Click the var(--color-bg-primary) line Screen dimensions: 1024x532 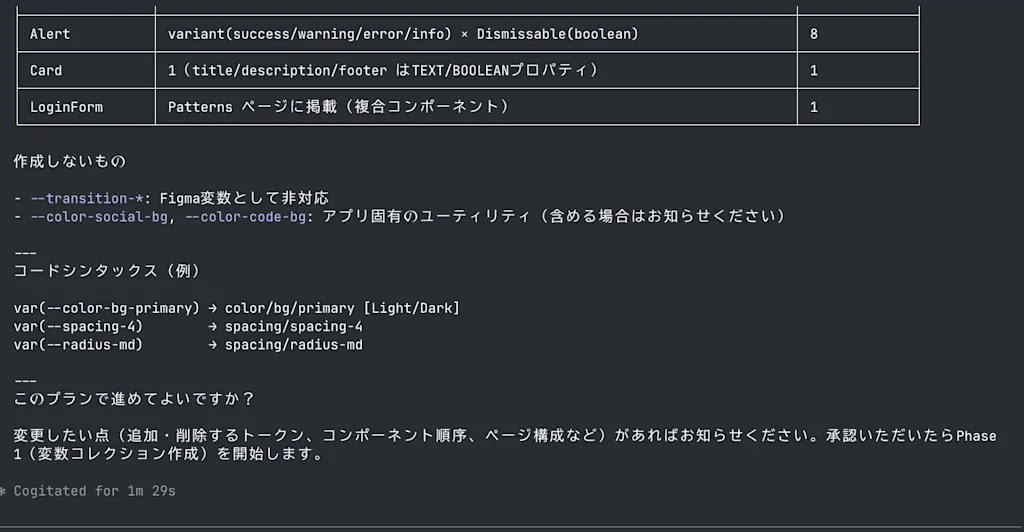click(106, 308)
